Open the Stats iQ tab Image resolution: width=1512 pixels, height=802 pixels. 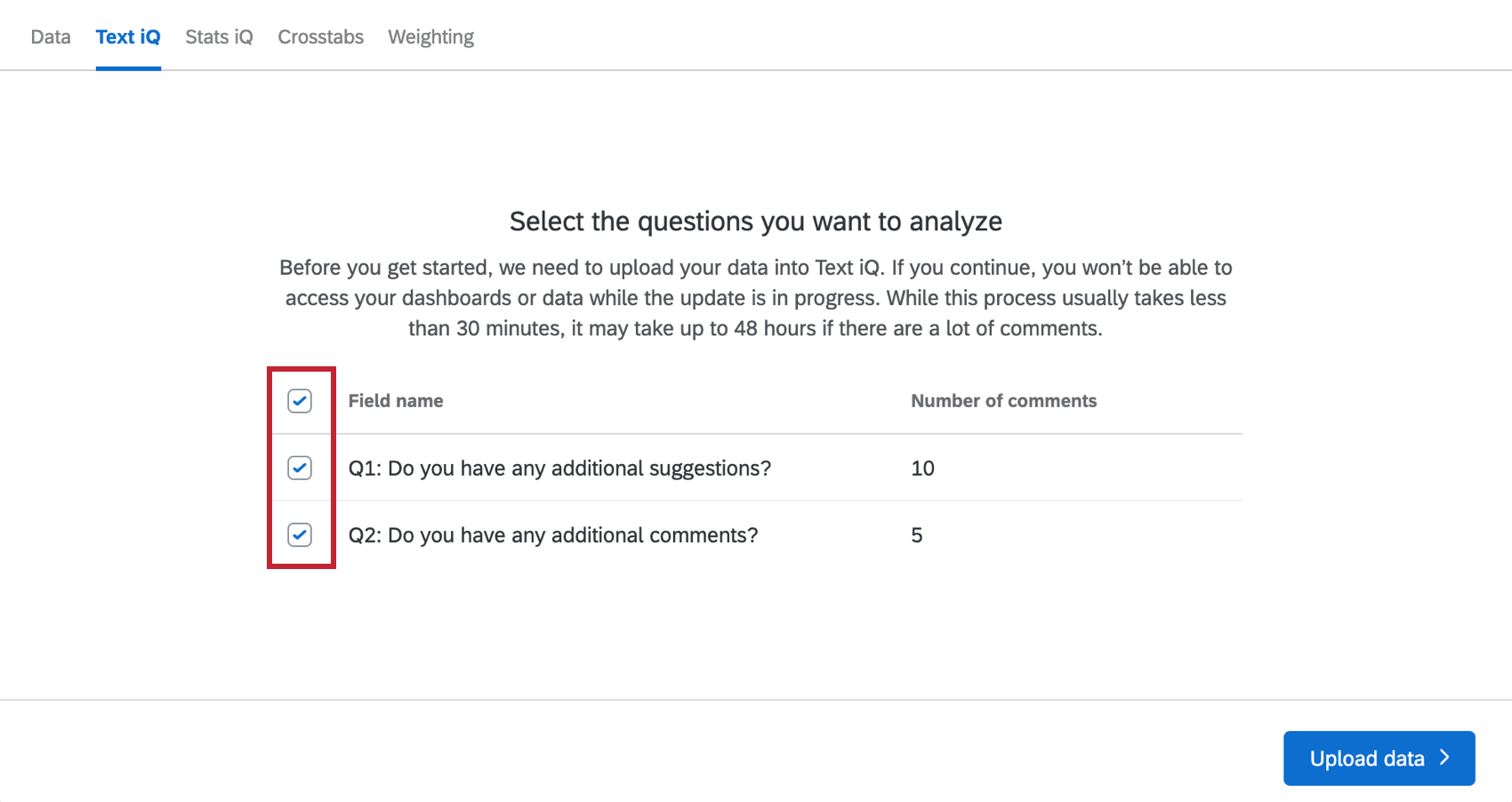click(218, 36)
